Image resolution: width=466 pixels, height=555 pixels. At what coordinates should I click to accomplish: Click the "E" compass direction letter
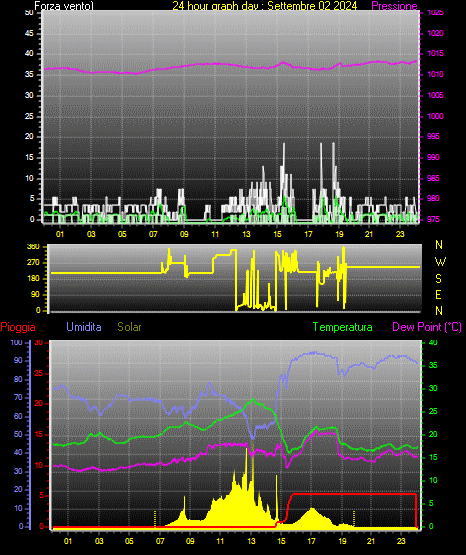click(x=438, y=294)
